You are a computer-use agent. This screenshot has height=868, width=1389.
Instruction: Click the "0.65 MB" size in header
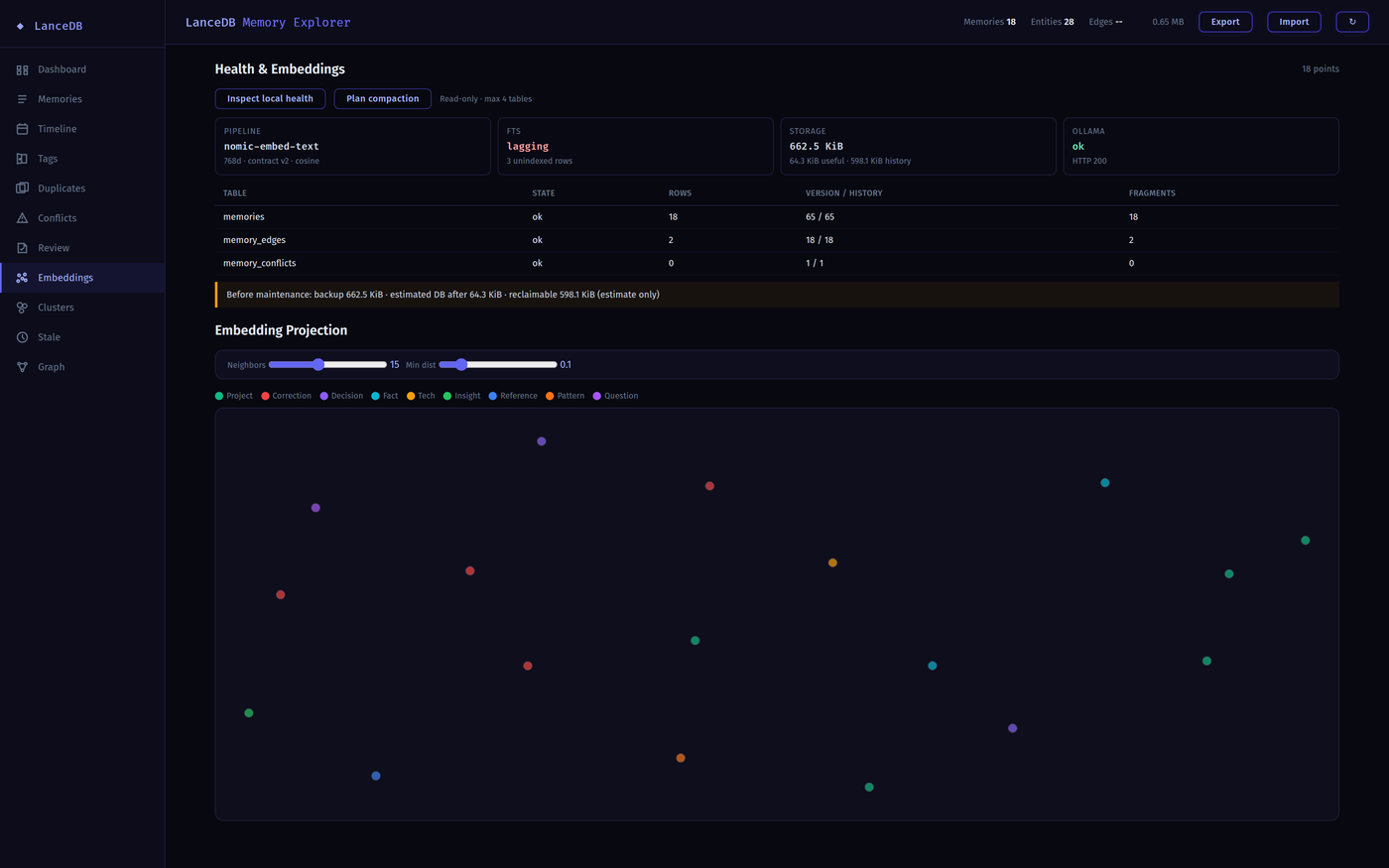[x=1168, y=22]
